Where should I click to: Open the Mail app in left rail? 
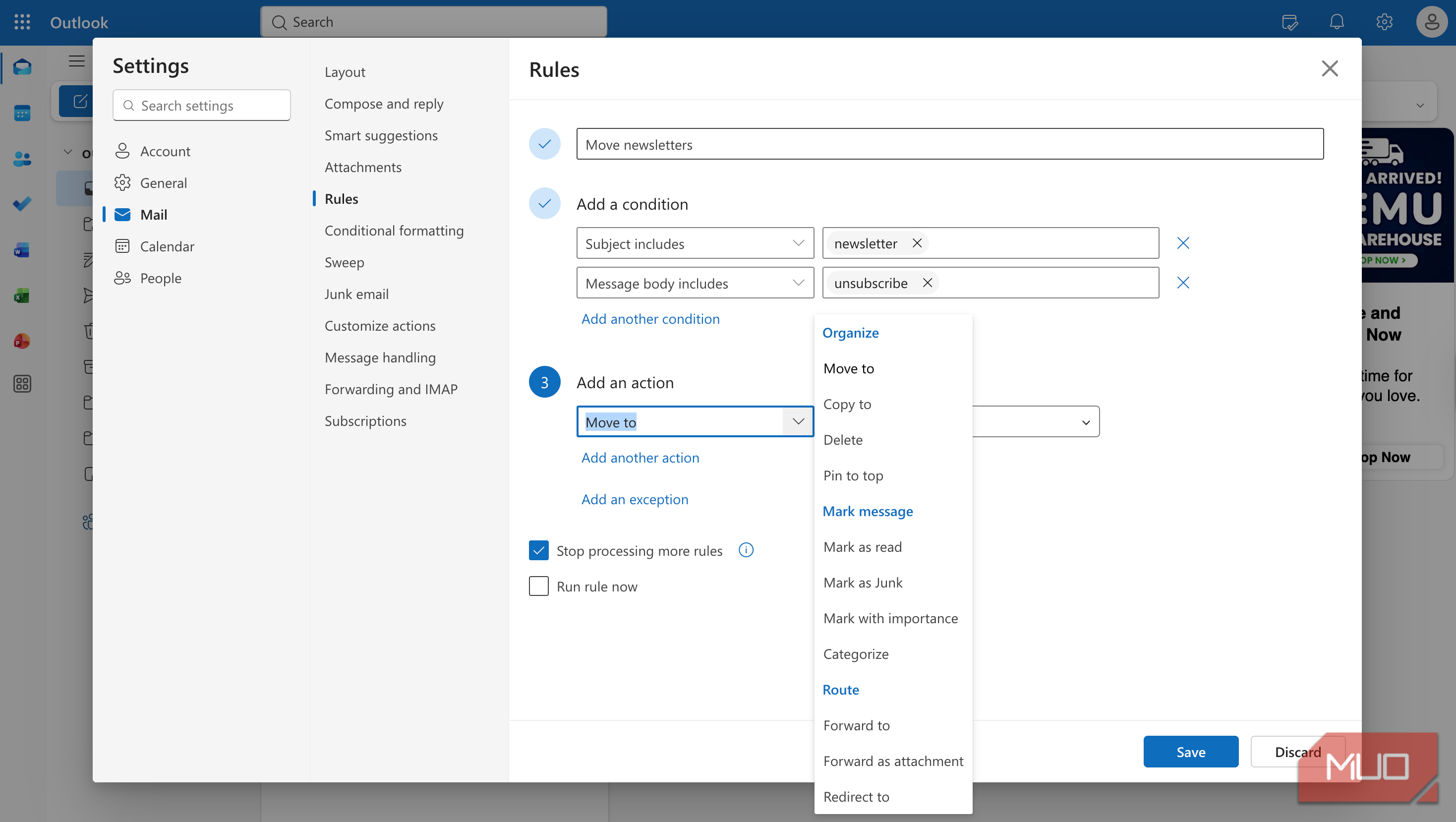click(x=22, y=67)
